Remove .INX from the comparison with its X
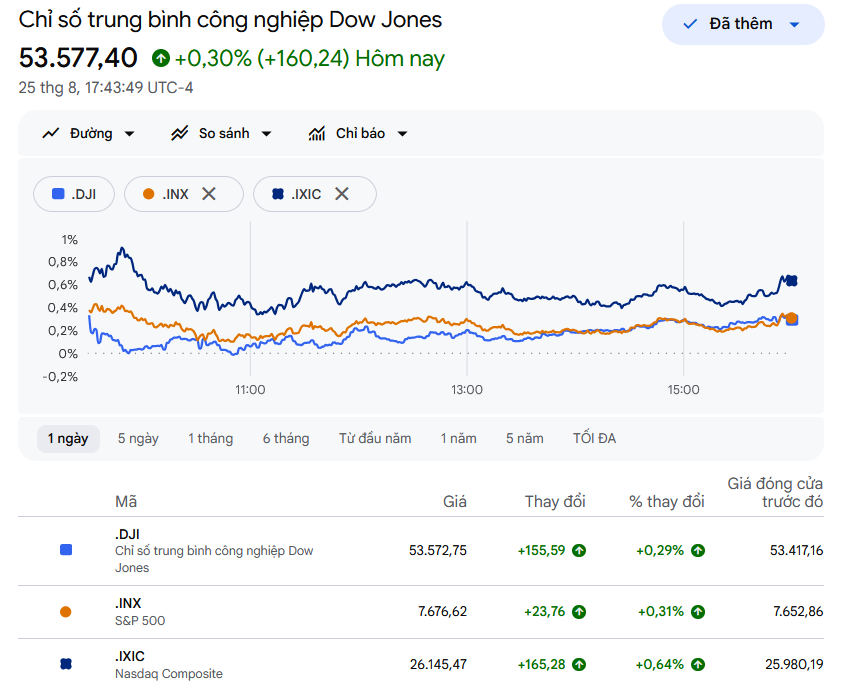The height and width of the screenshot is (692, 847). (x=209, y=193)
